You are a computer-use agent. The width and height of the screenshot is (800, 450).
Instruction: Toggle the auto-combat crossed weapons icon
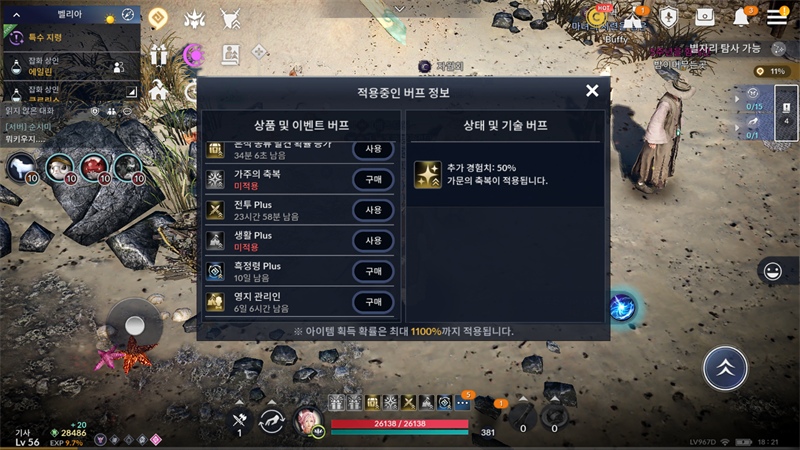239,421
